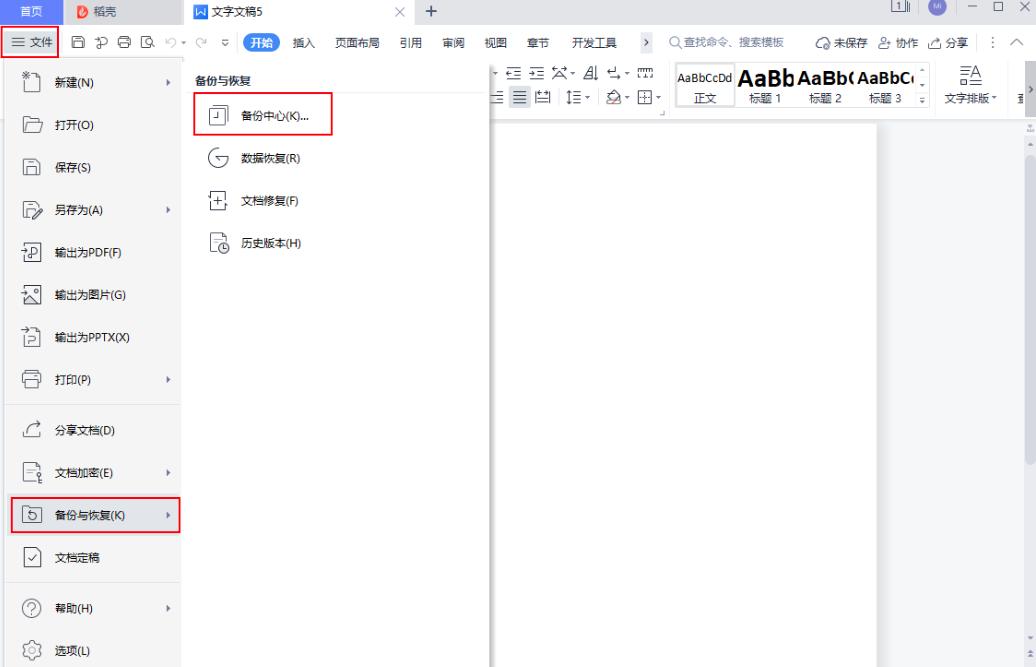
Task: Open the line spacing dropdown
Action: click(x=587, y=97)
